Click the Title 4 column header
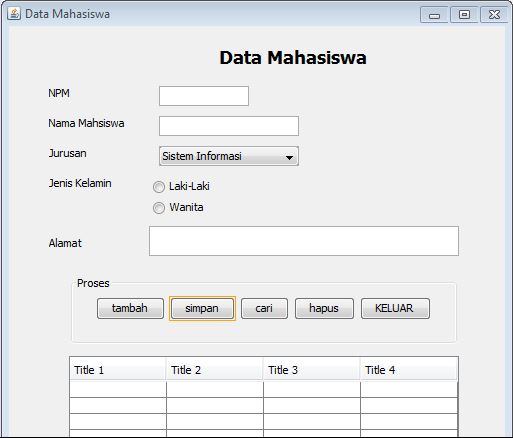The width and height of the screenshot is (513, 438). (409, 369)
